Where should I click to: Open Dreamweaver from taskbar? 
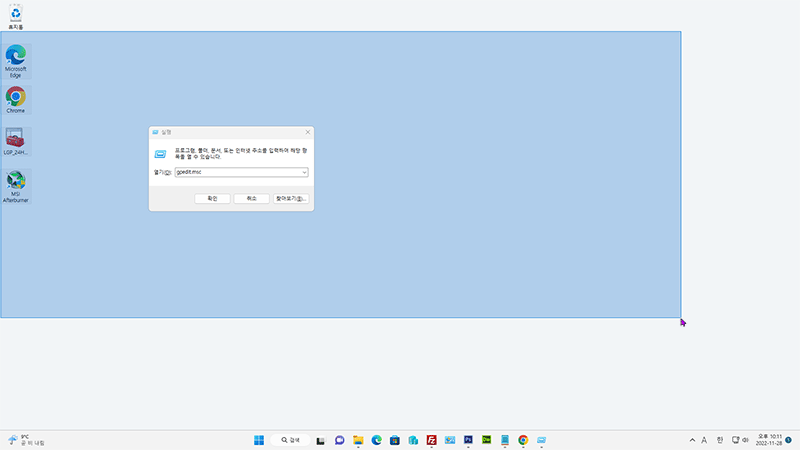[x=487, y=440]
